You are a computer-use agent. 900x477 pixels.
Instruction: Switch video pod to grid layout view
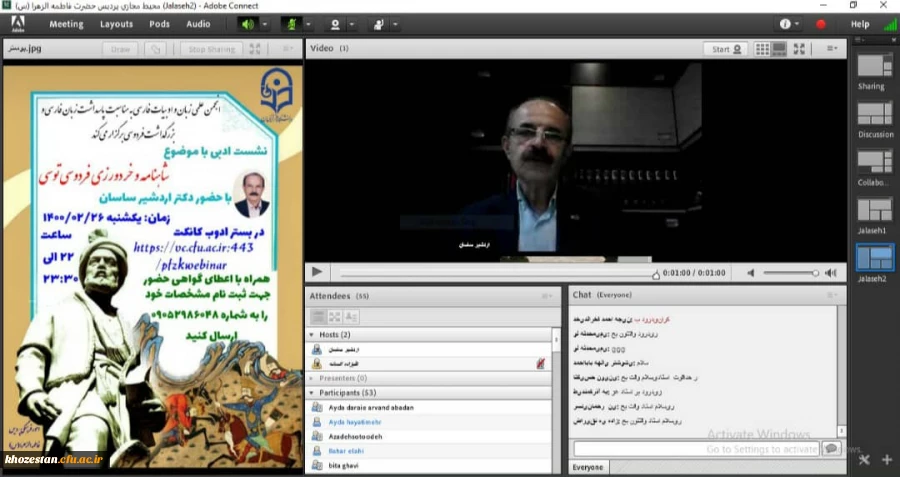[x=762, y=48]
